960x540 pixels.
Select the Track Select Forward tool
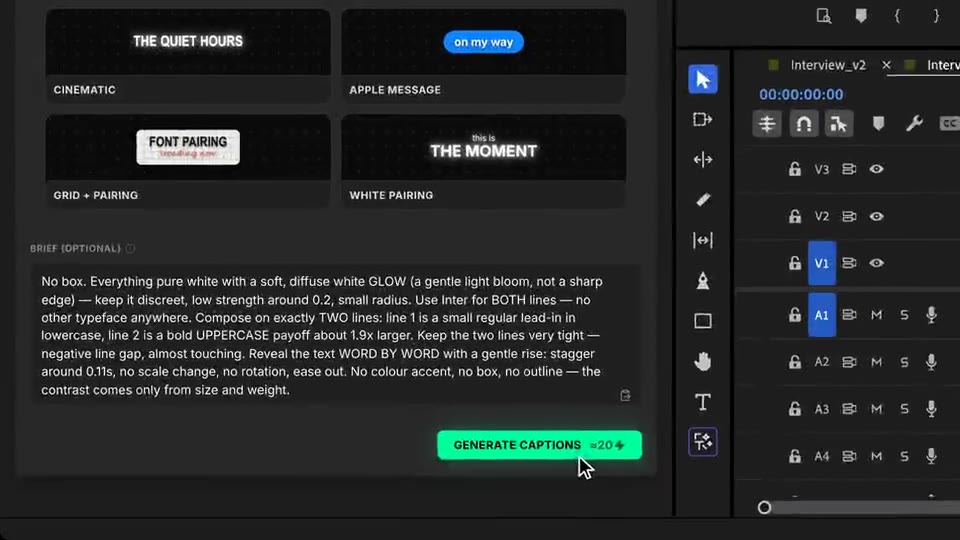point(702,119)
